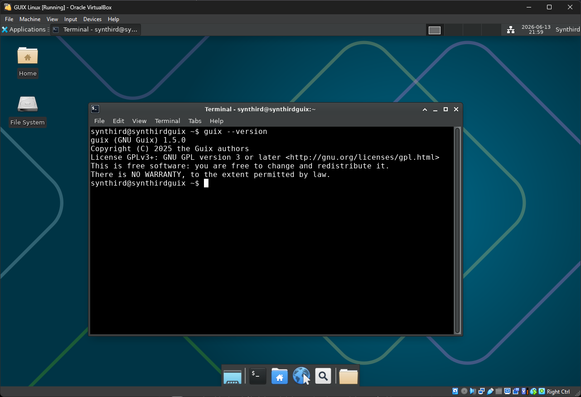Select the Home desktop icon

27,62
